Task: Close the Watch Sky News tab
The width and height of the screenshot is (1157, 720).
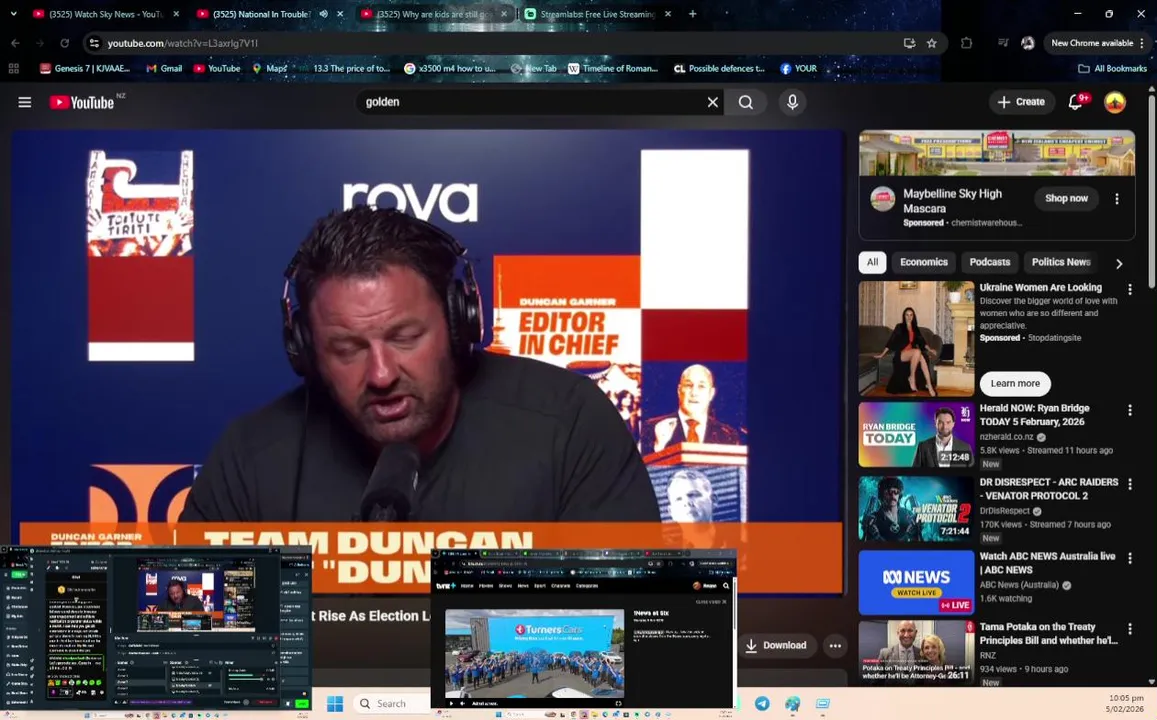Action: (x=176, y=14)
